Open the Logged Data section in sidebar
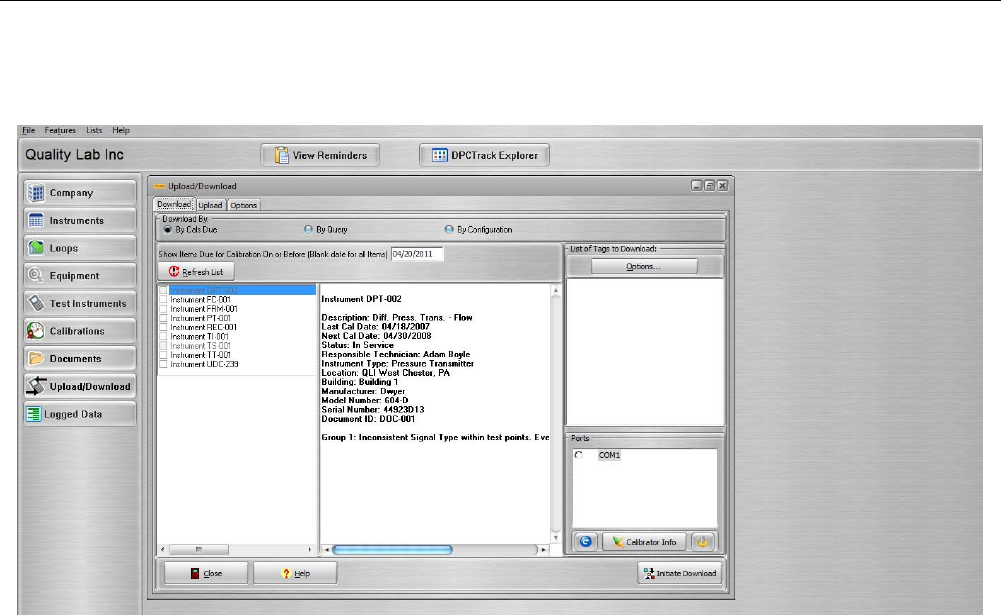1001x615 pixels. (80, 414)
